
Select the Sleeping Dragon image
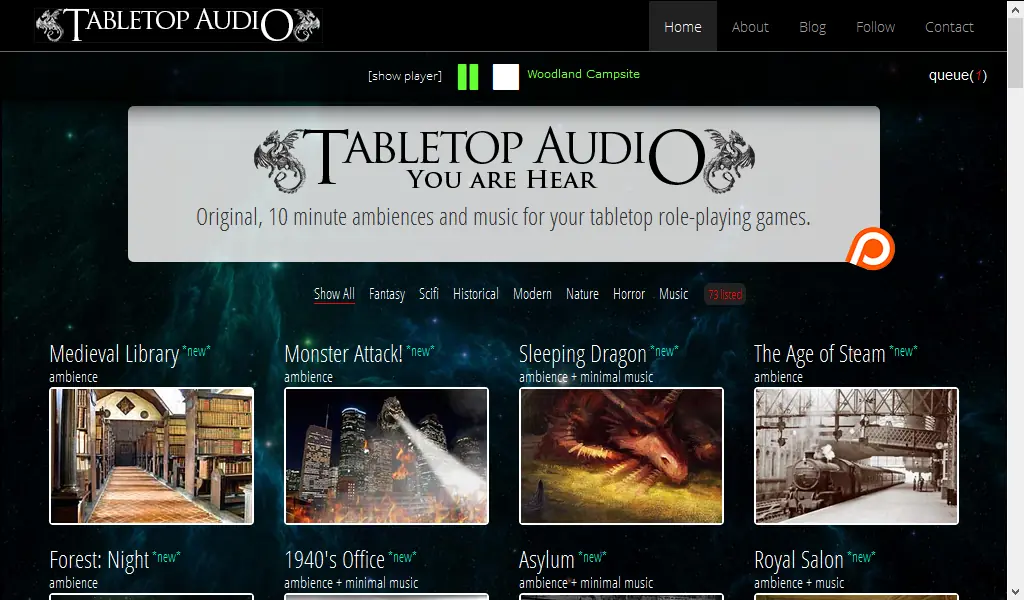coord(621,456)
